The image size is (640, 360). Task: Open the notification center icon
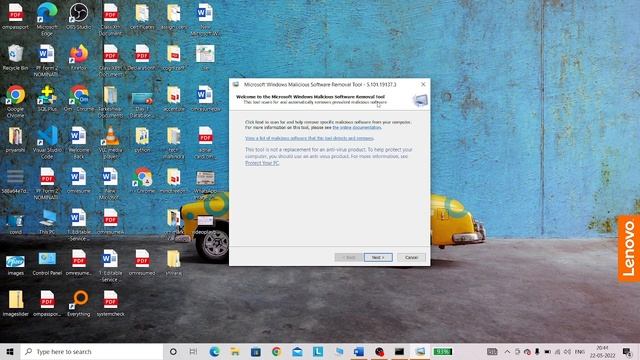[627, 351]
